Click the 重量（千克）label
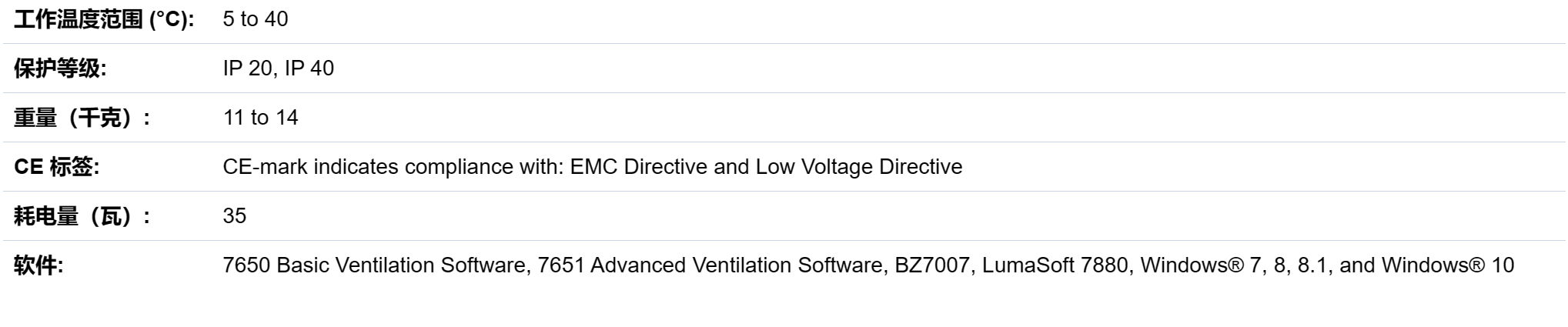The width and height of the screenshot is (1568, 327). coord(82,118)
